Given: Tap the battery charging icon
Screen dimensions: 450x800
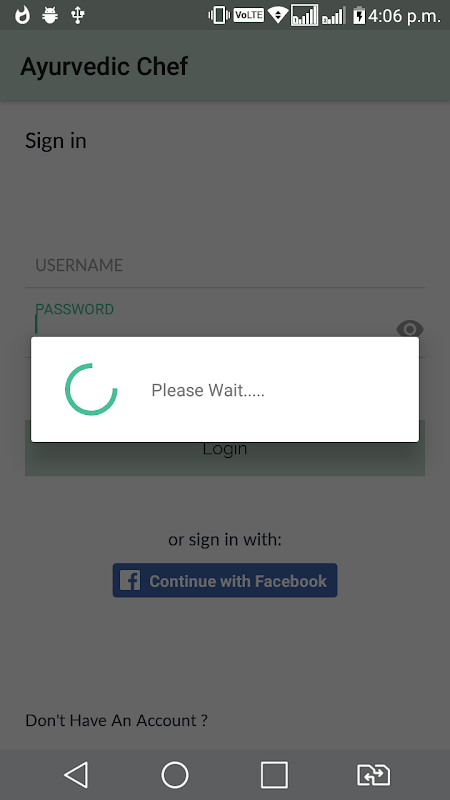Looking at the screenshot, I should click(x=359, y=15).
